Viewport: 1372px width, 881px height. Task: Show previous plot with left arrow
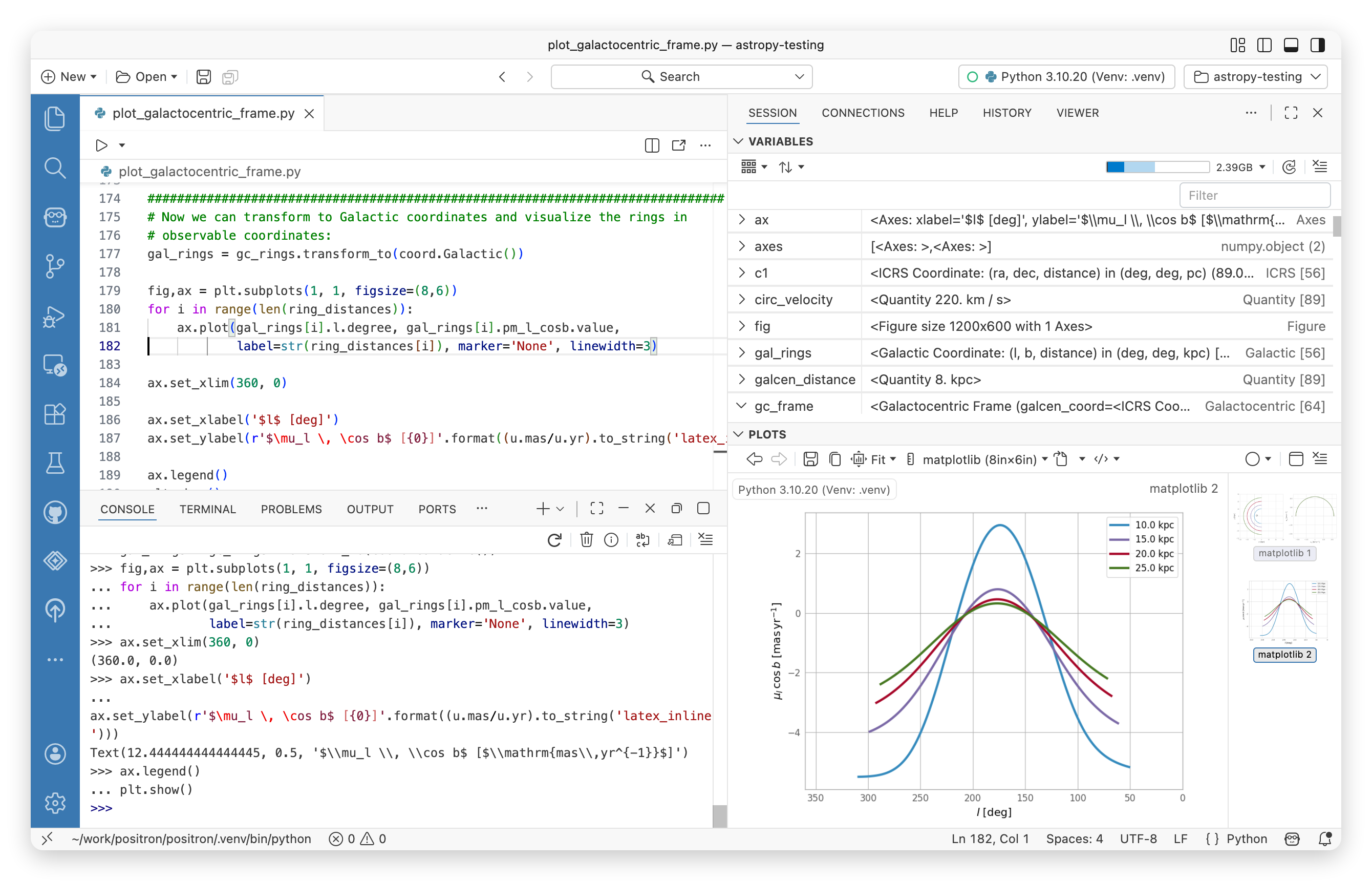coord(755,459)
